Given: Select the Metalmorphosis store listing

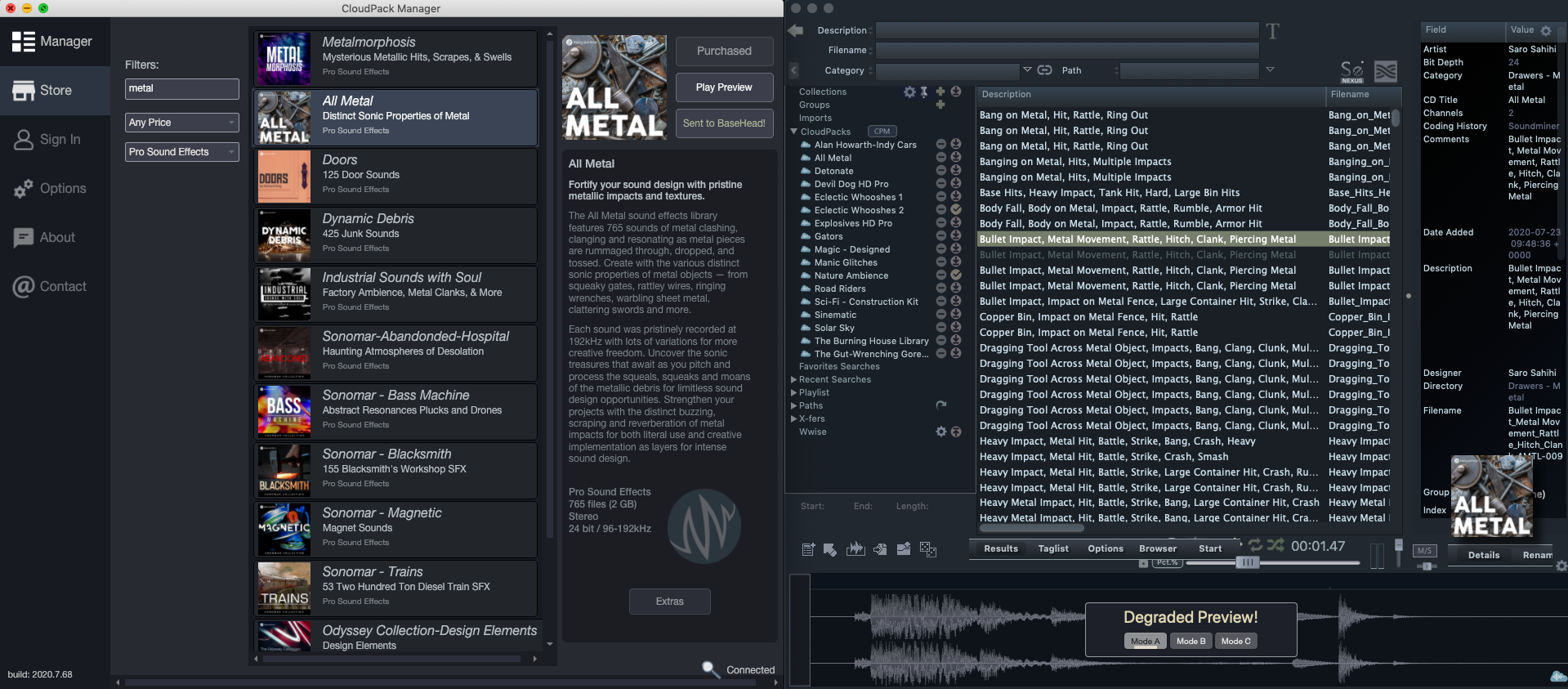Looking at the screenshot, I should click(396, 59).
